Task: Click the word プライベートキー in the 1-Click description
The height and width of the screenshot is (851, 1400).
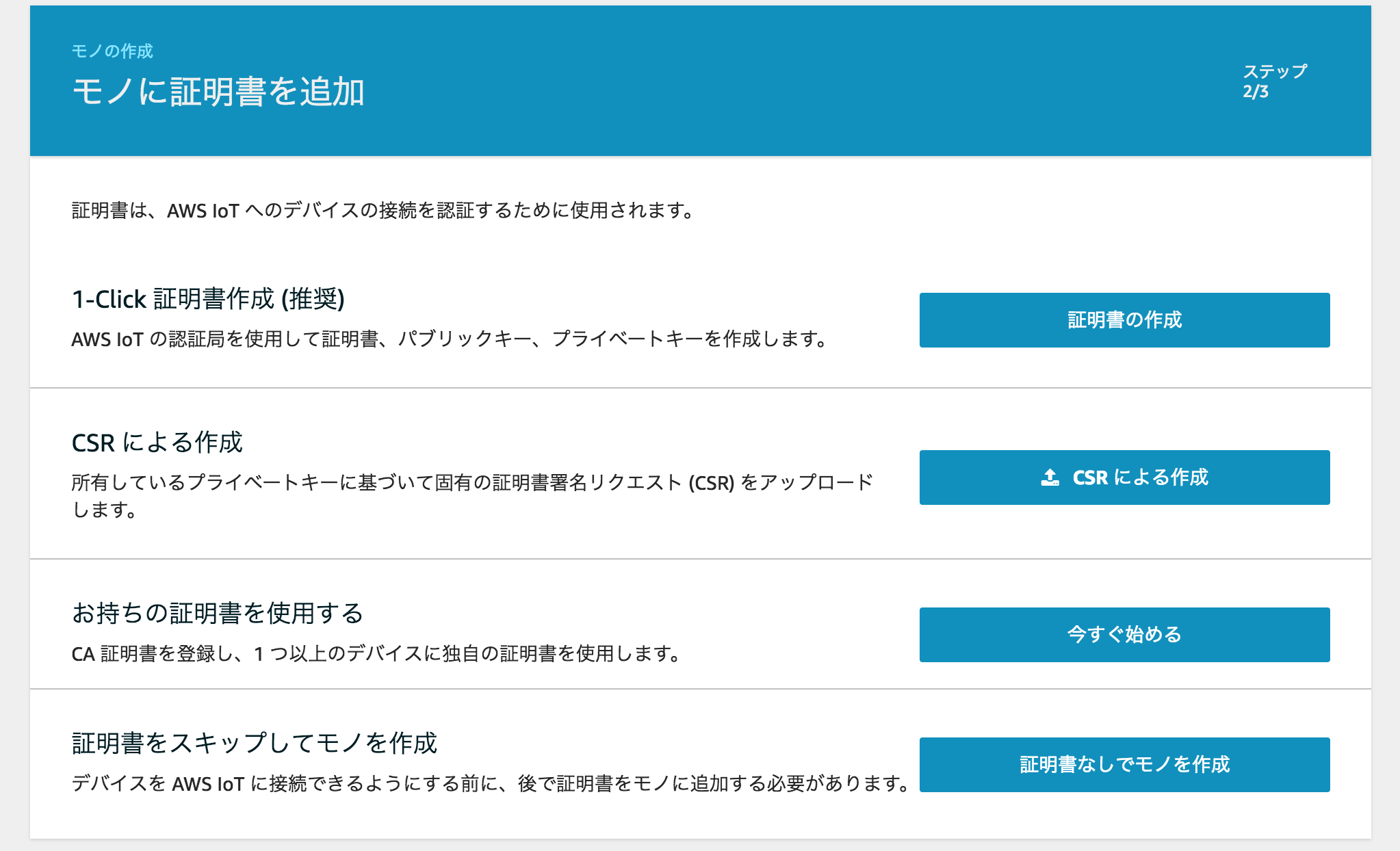Action: click(627, 339)
